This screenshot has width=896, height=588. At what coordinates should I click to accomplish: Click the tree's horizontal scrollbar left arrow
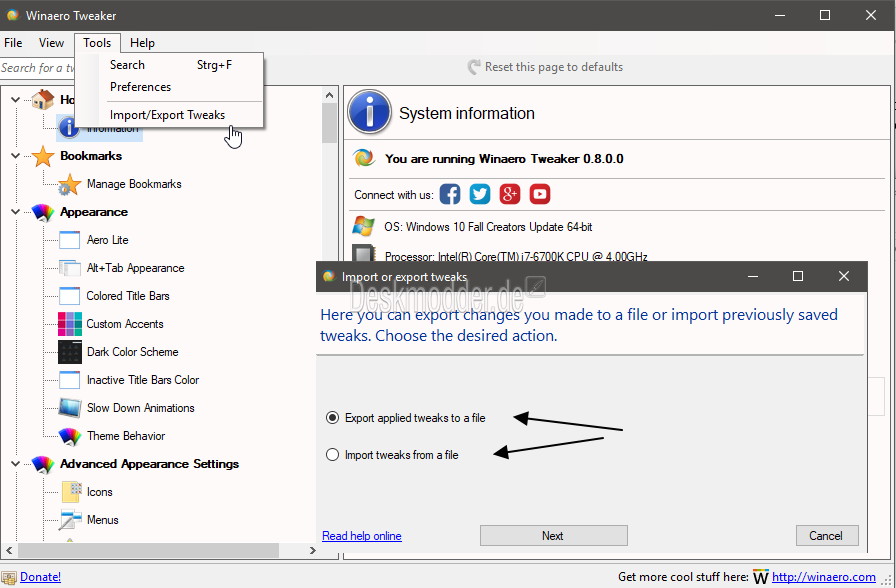tap(9, 551)
